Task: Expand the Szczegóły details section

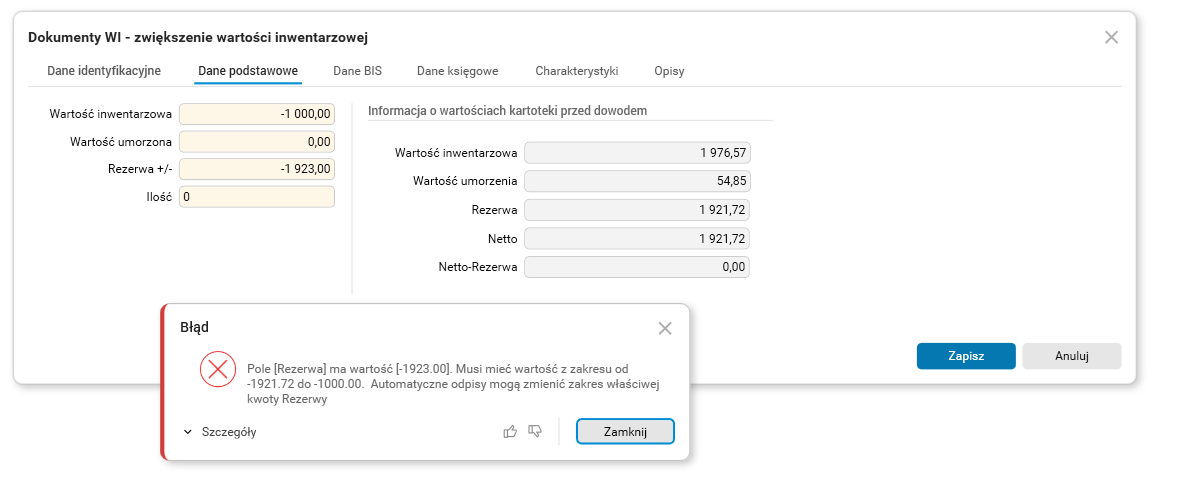Action: pyautogui.click(x=221, y=432)
